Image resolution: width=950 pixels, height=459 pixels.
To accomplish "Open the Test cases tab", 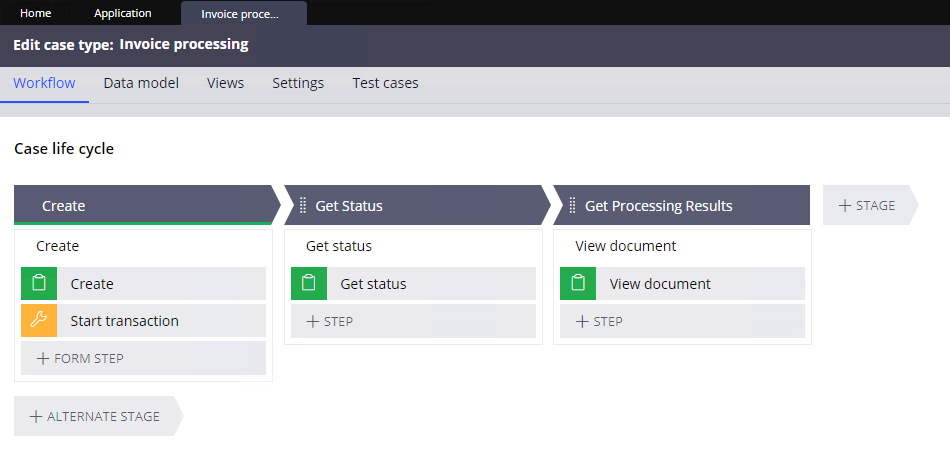I will 385,83.
